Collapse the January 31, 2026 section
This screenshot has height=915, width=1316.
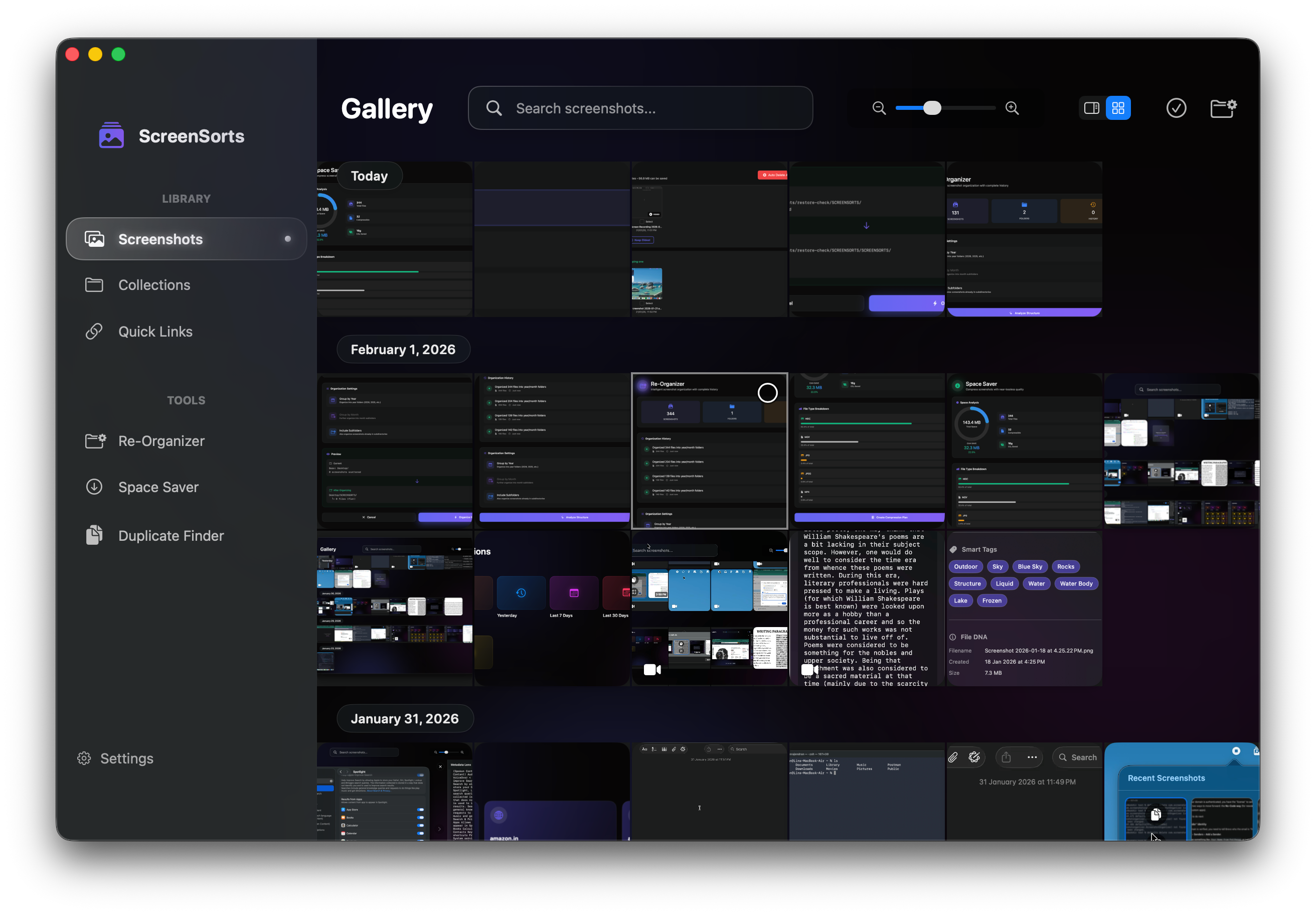click(x=405, y=718)
